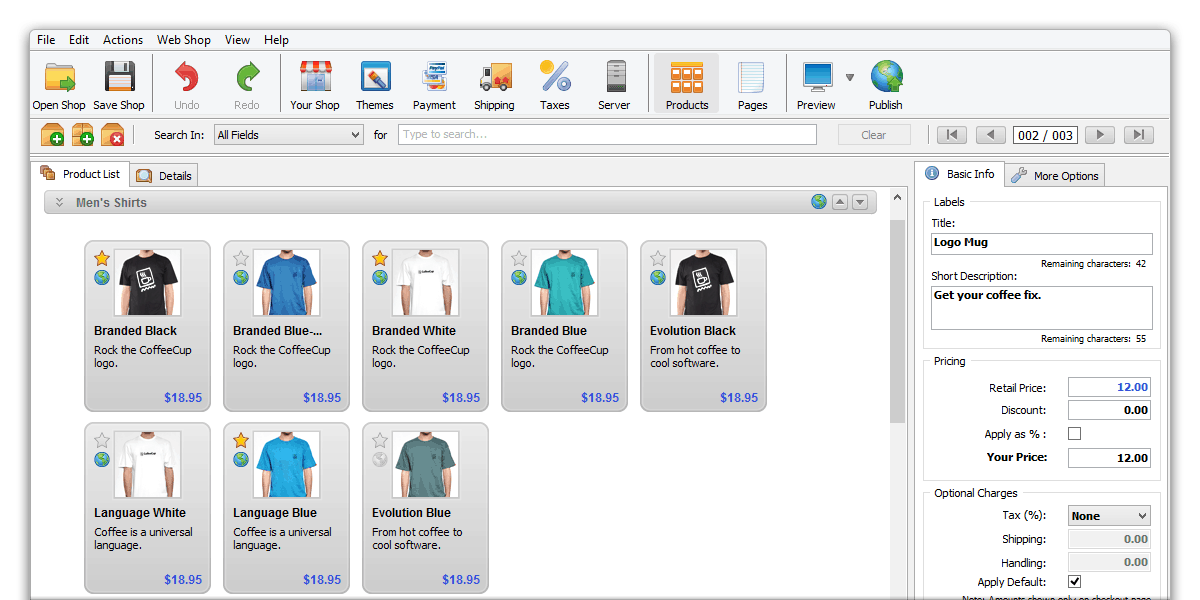Star the Language White shirt
Screen dimensions: 1200x600
pos(102,440)
